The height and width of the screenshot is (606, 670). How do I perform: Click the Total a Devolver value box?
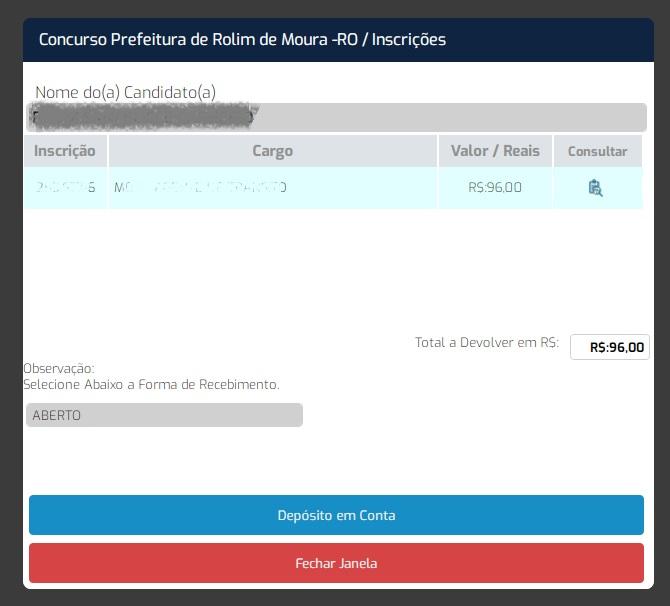point(610,347)
